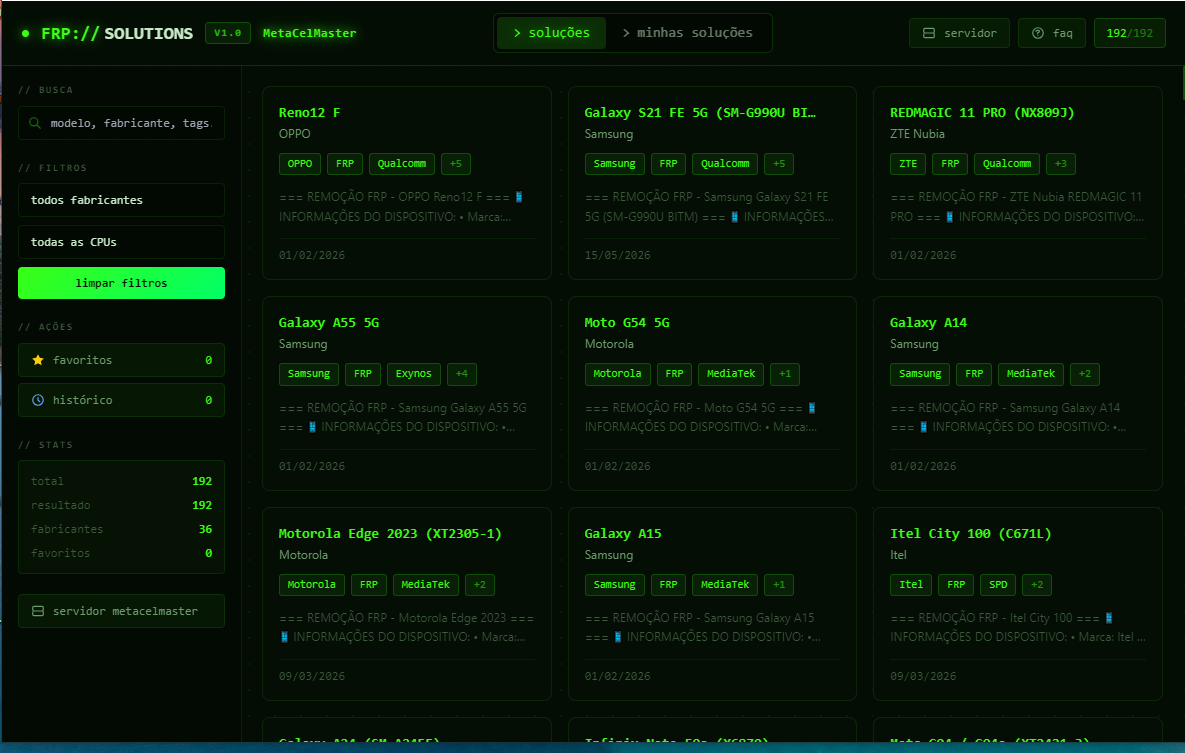1185x753 pixels.
Task: Open the soluções tab
Action: click(x=551, y=33)
